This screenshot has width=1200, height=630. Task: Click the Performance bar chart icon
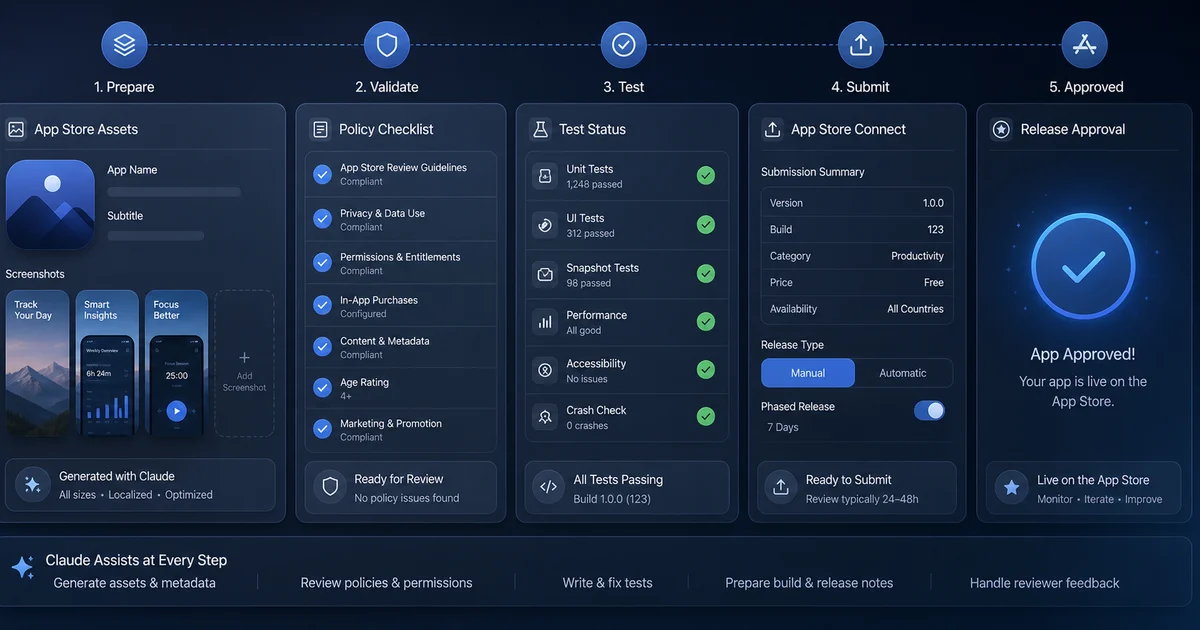point(545,322)
